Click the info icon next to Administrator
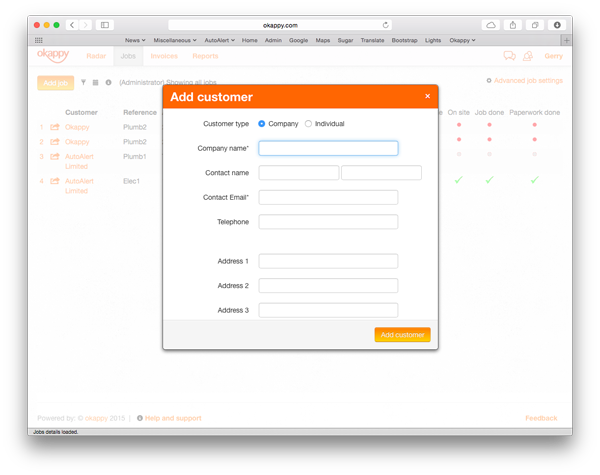Image resolution: width=600 pixels, height=475 pixels. point(108,82)
